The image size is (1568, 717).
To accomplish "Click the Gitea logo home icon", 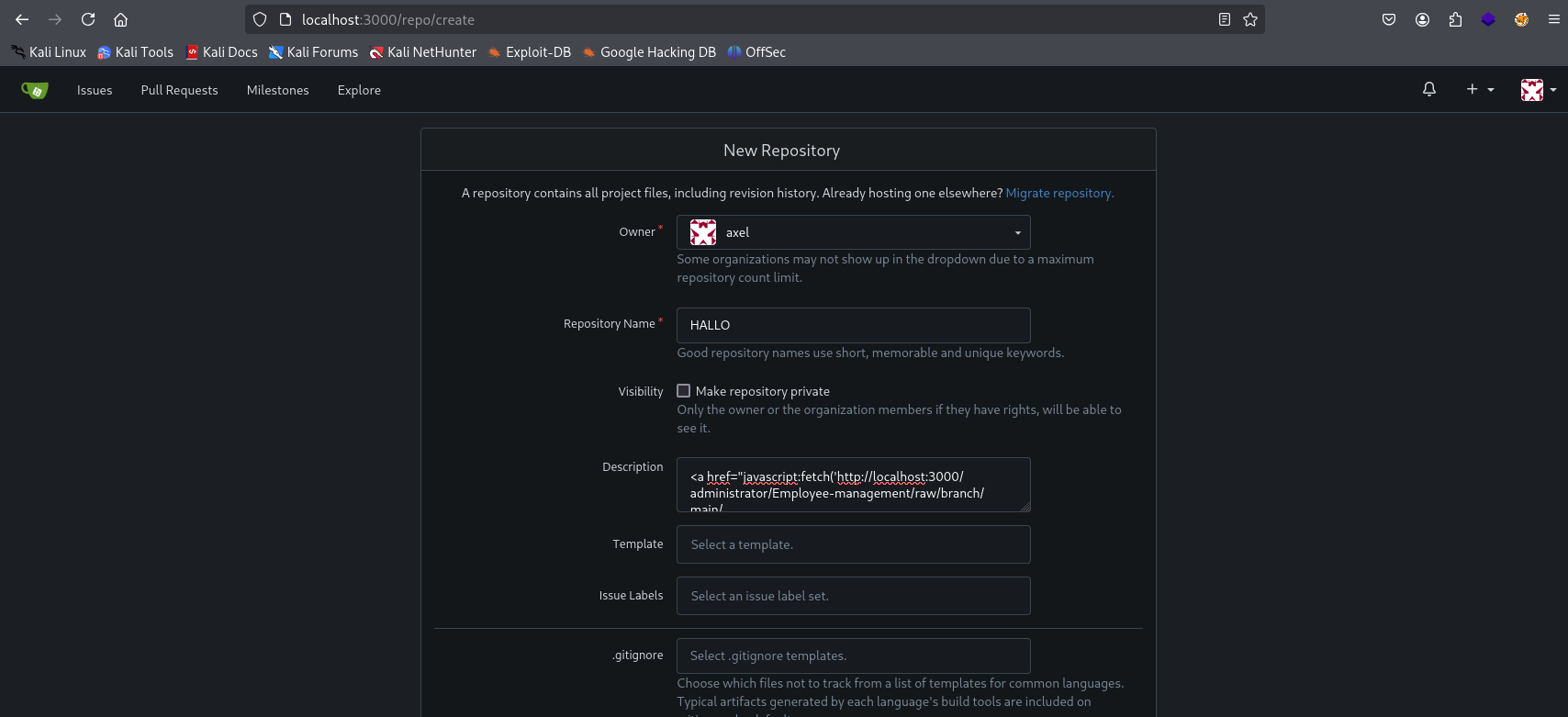I will [x=35, y=90].
